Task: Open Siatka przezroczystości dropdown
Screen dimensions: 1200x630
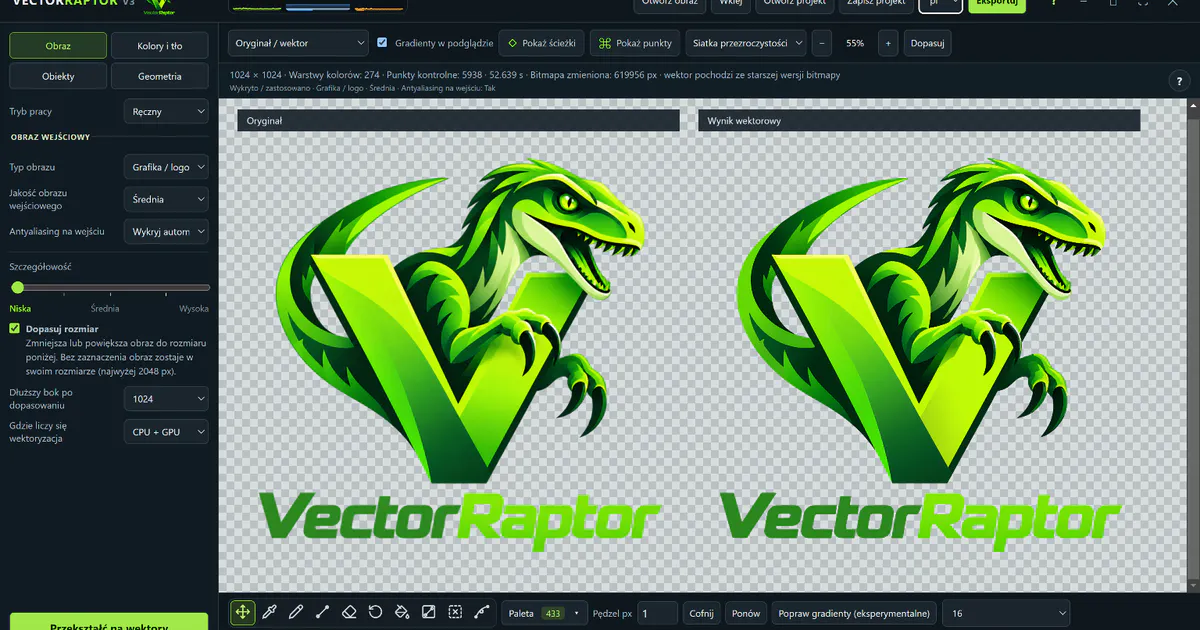Action: click(x=746, y=43)
